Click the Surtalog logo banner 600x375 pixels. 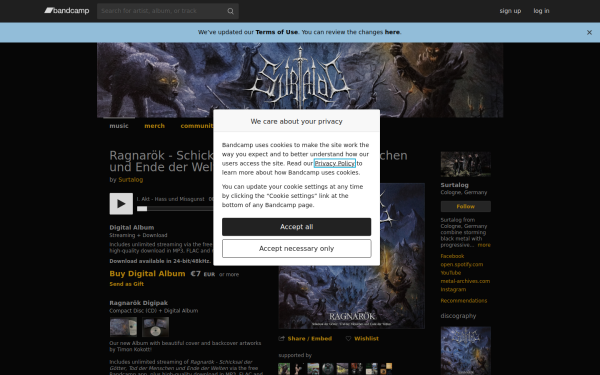tap(300, 80)
